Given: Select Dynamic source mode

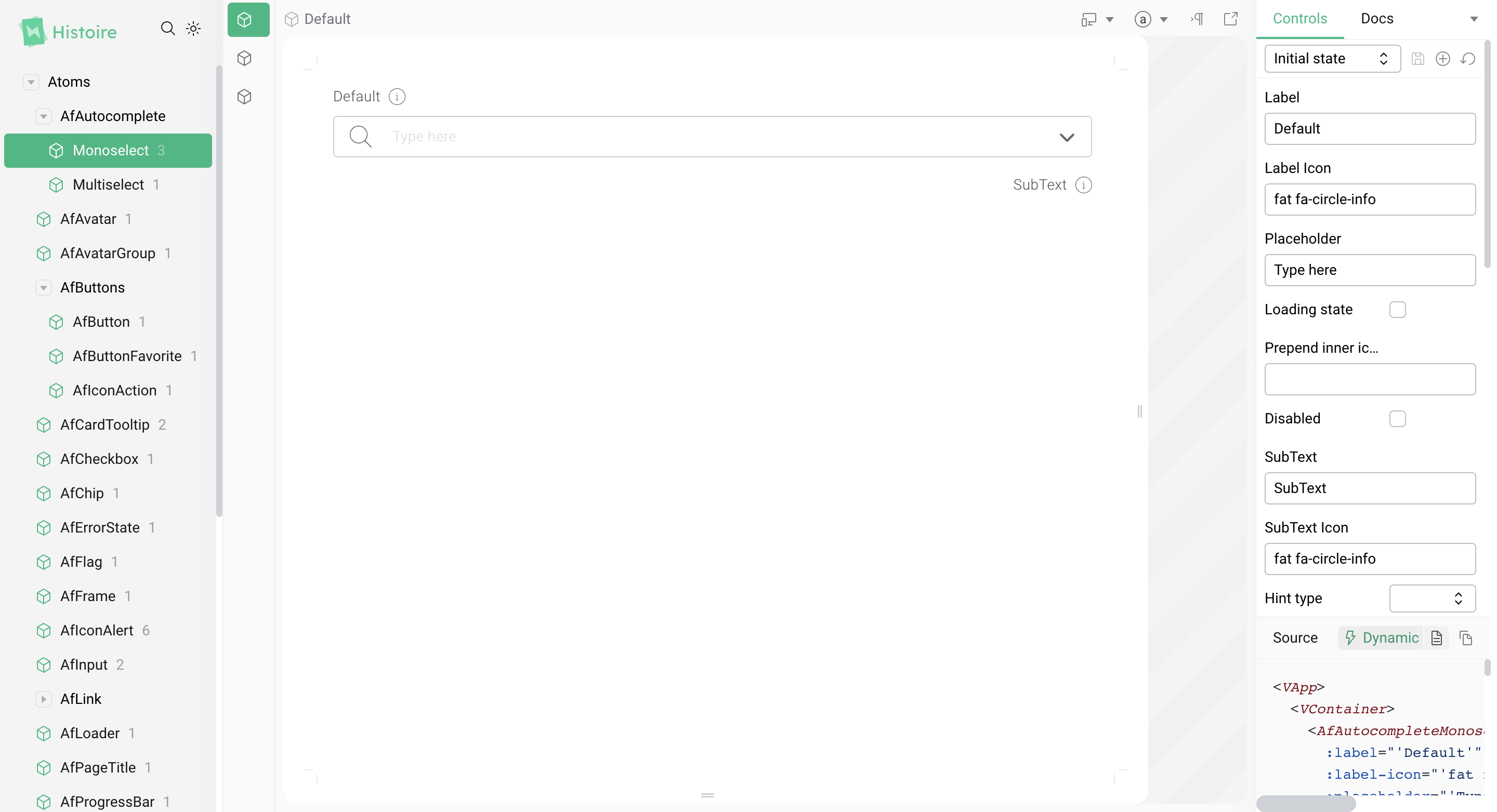Looking at the screenshot, I should pos(1382,638).
